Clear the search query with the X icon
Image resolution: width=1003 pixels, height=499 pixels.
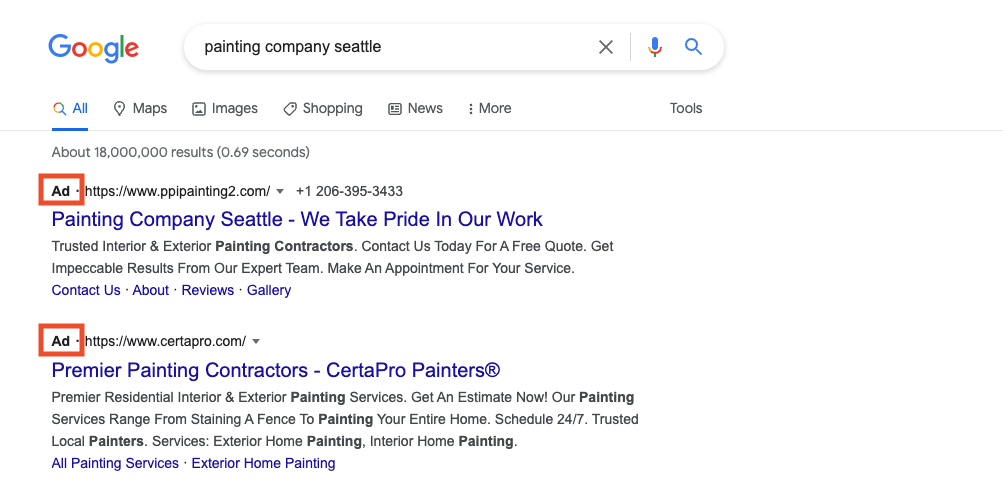pos(606,47)
